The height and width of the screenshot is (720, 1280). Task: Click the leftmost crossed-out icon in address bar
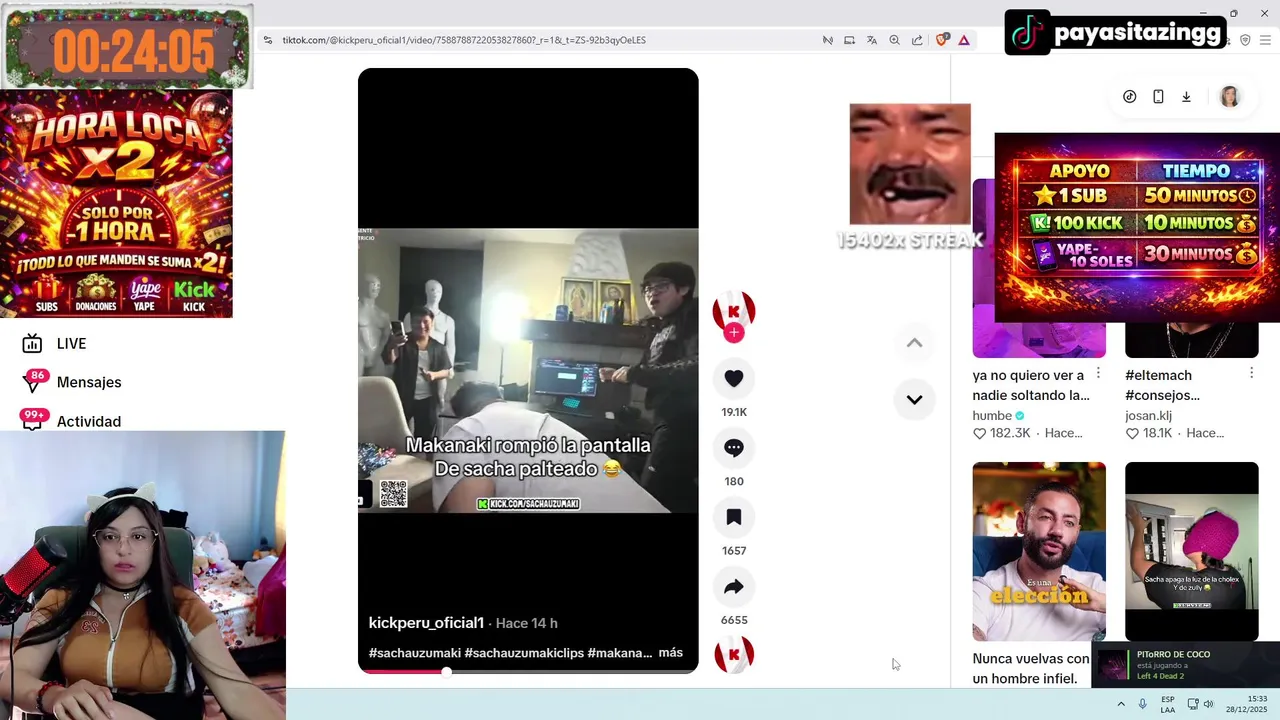pos(827,40)
